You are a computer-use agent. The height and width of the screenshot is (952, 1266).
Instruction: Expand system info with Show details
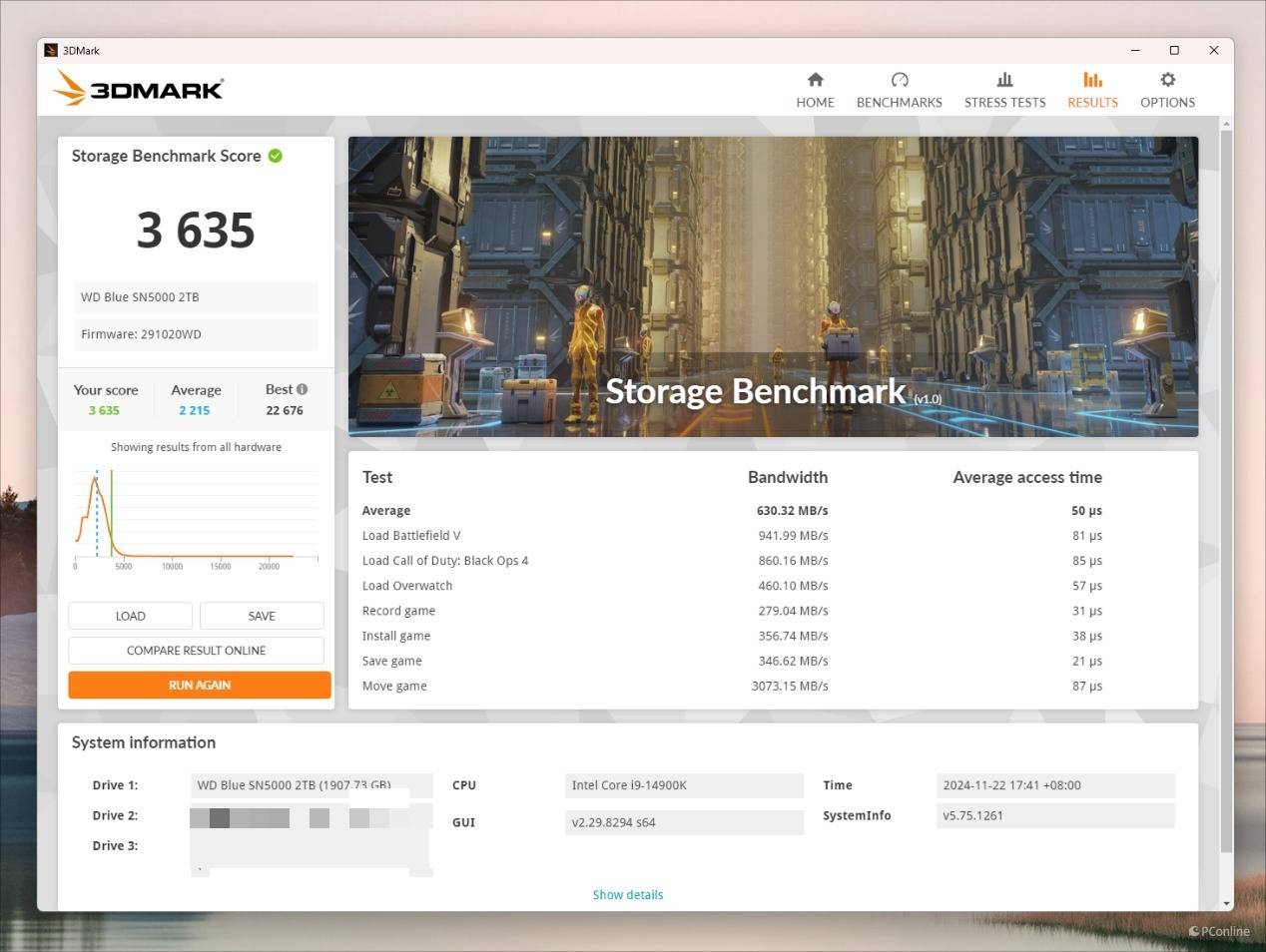click(x=627, y=895)
